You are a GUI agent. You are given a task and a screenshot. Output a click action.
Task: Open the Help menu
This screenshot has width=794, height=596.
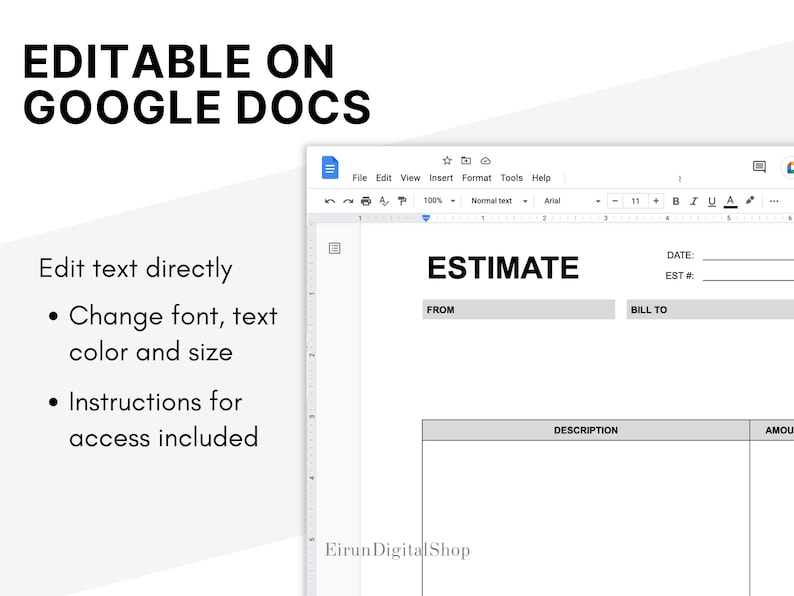pos(541,178)
